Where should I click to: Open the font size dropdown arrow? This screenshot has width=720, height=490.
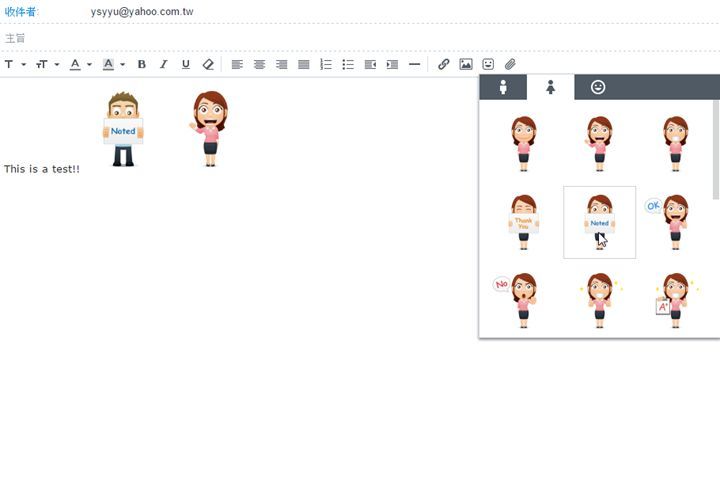[x=57, y=64]
